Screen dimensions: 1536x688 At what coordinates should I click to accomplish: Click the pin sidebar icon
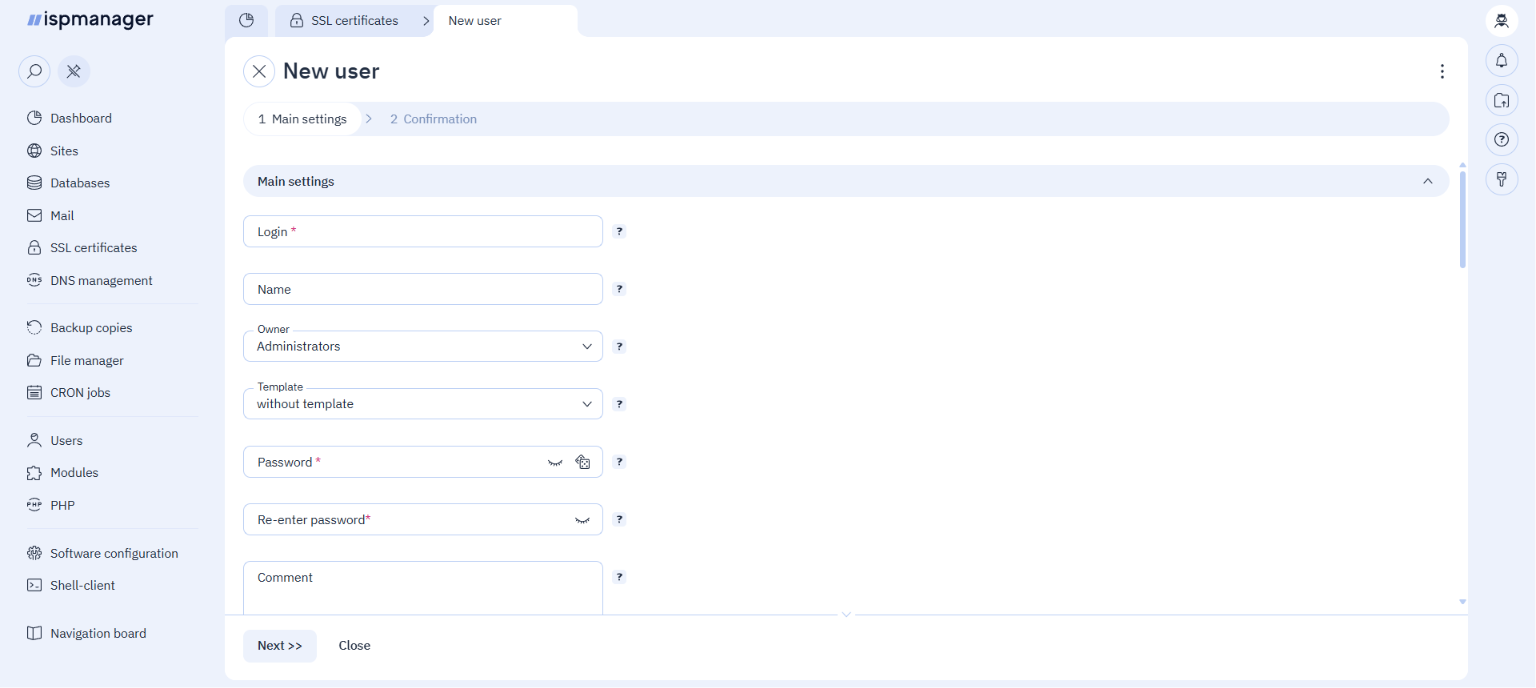point(74,72)
